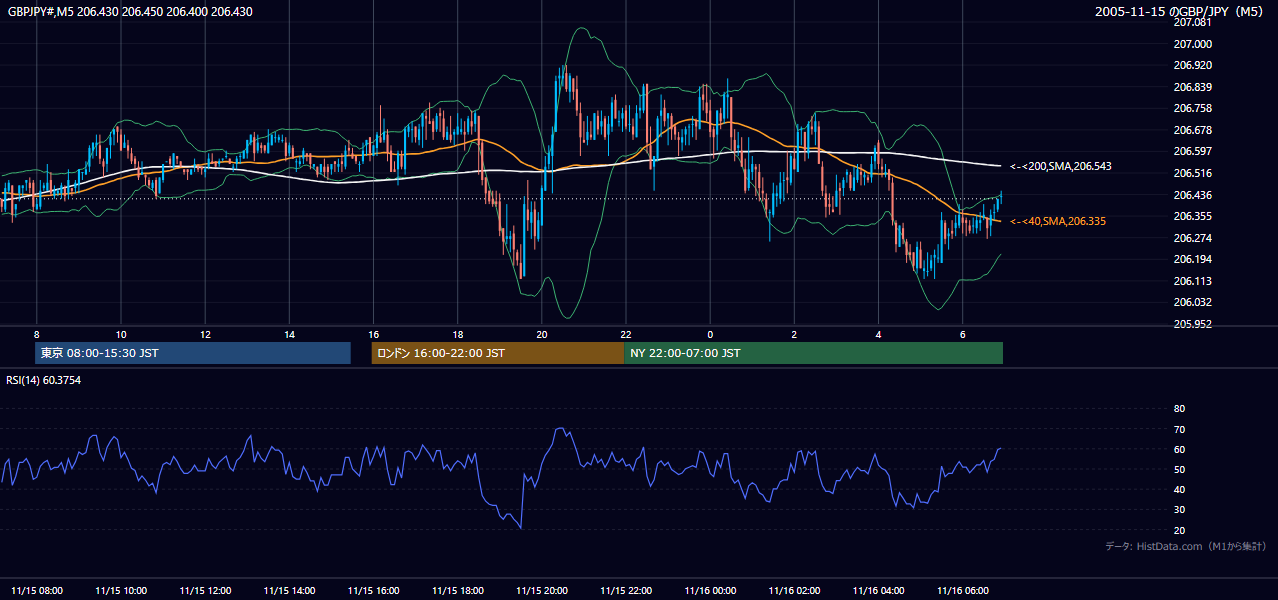This screenshot has height=600, width=1278.
Task: Click price axis value 206.597
Action: point(1193,151)
